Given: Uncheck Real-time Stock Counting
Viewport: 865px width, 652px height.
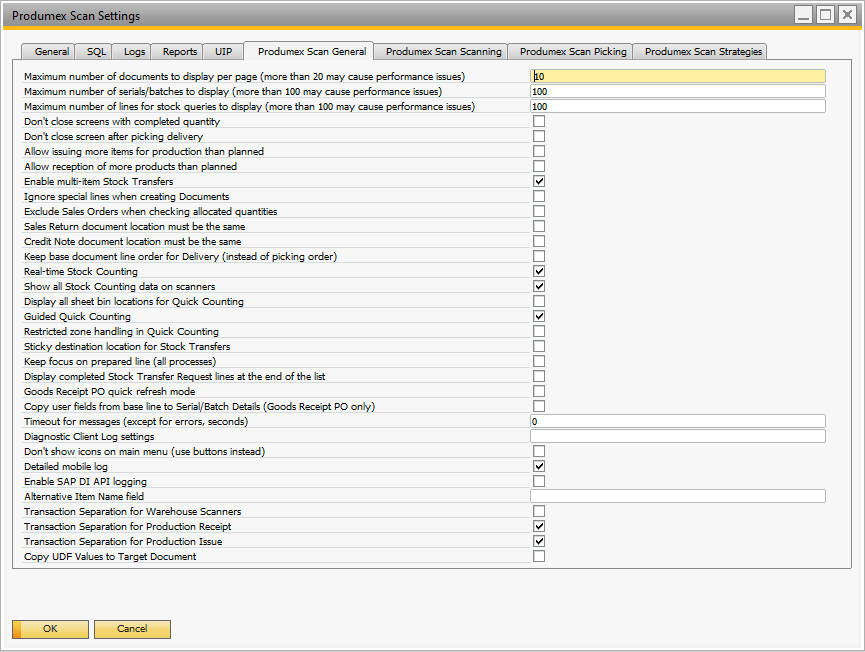Looking at the screenshot, I should pos(539,271).
